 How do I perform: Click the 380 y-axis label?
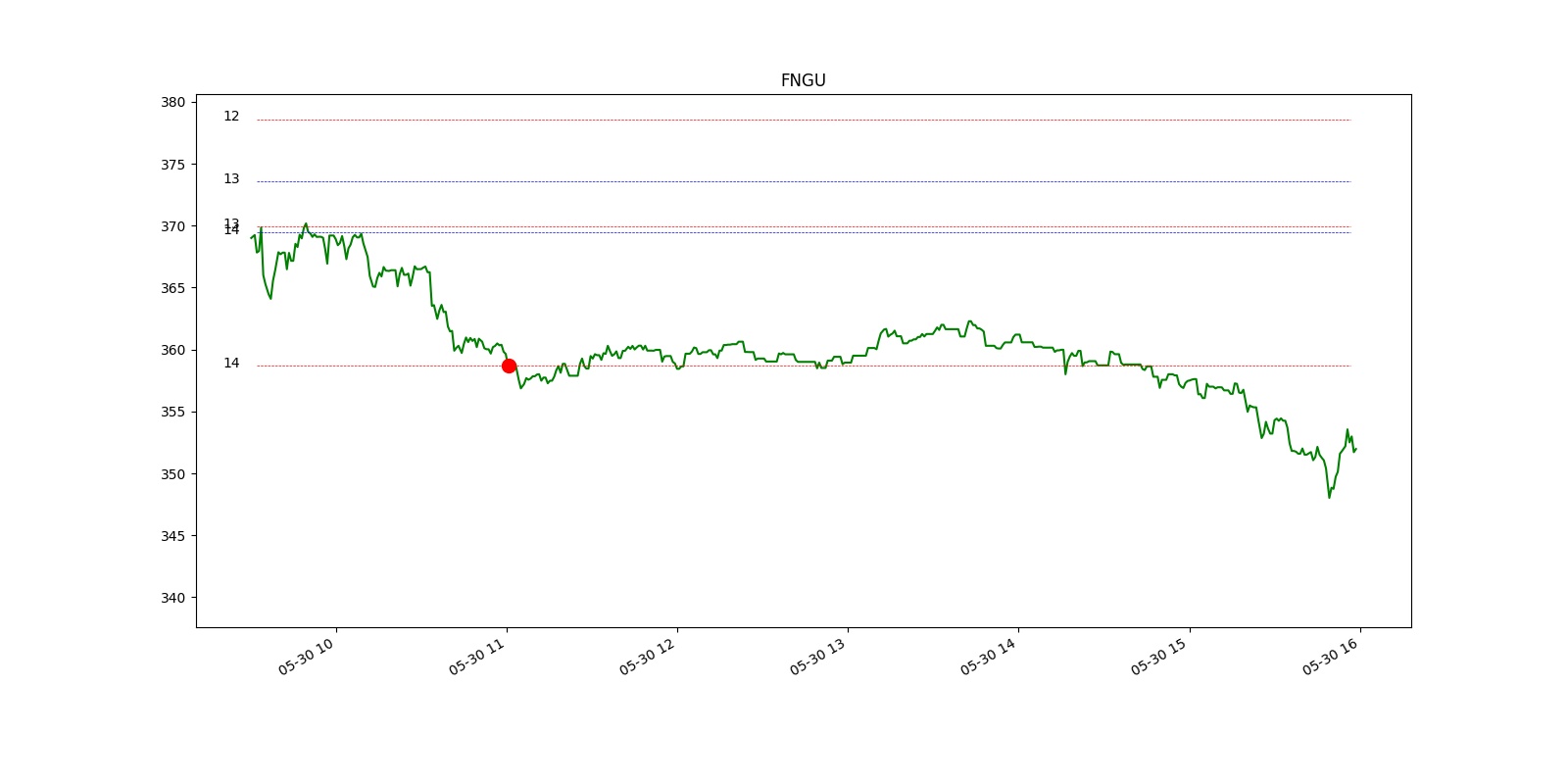click(x=172, y=102)
